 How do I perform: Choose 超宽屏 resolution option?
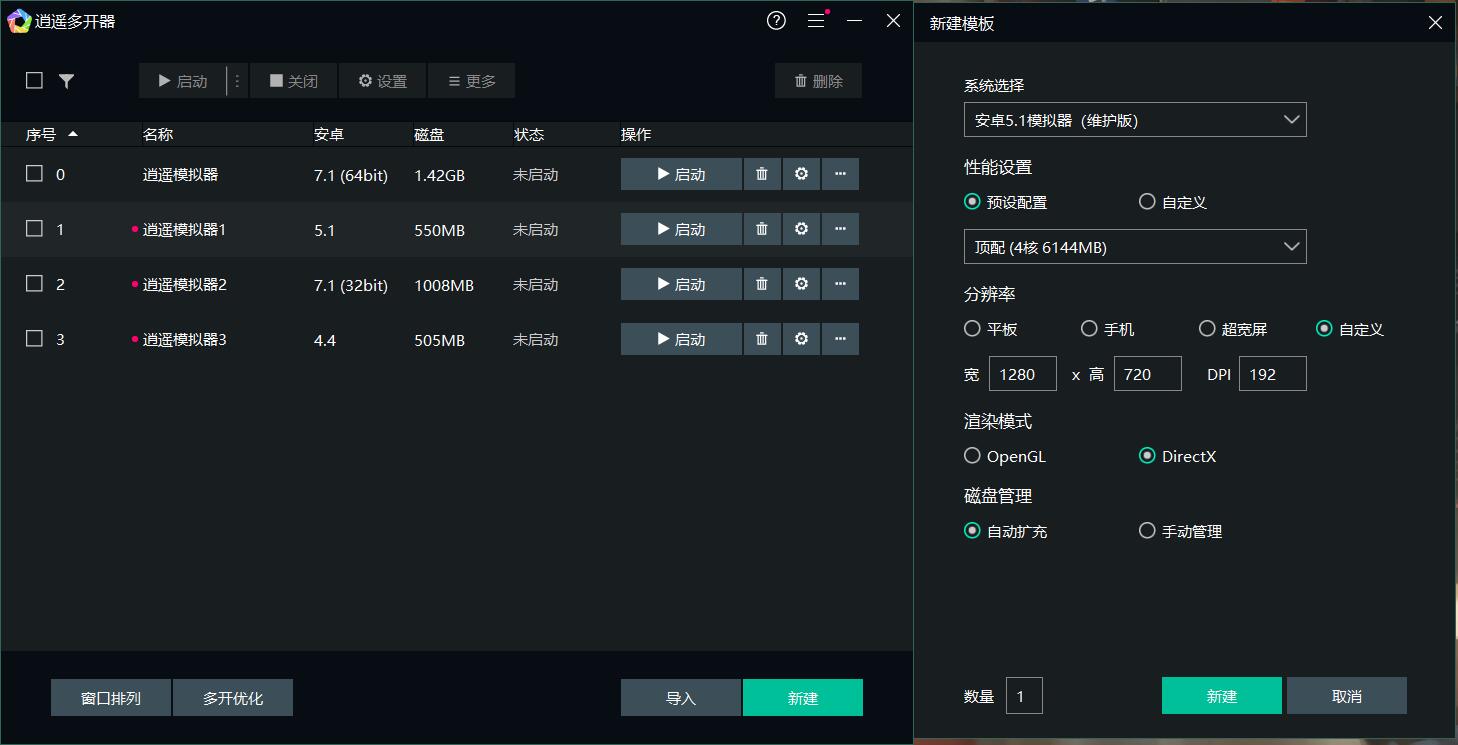[x=1207, y=328]
